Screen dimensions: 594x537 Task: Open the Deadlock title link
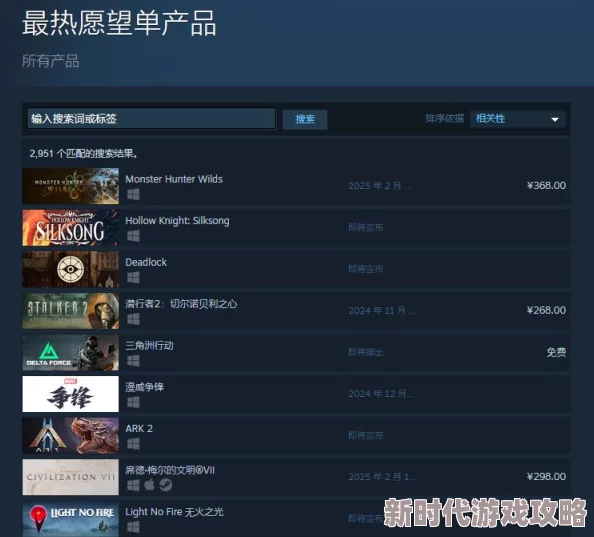point(146,262)
